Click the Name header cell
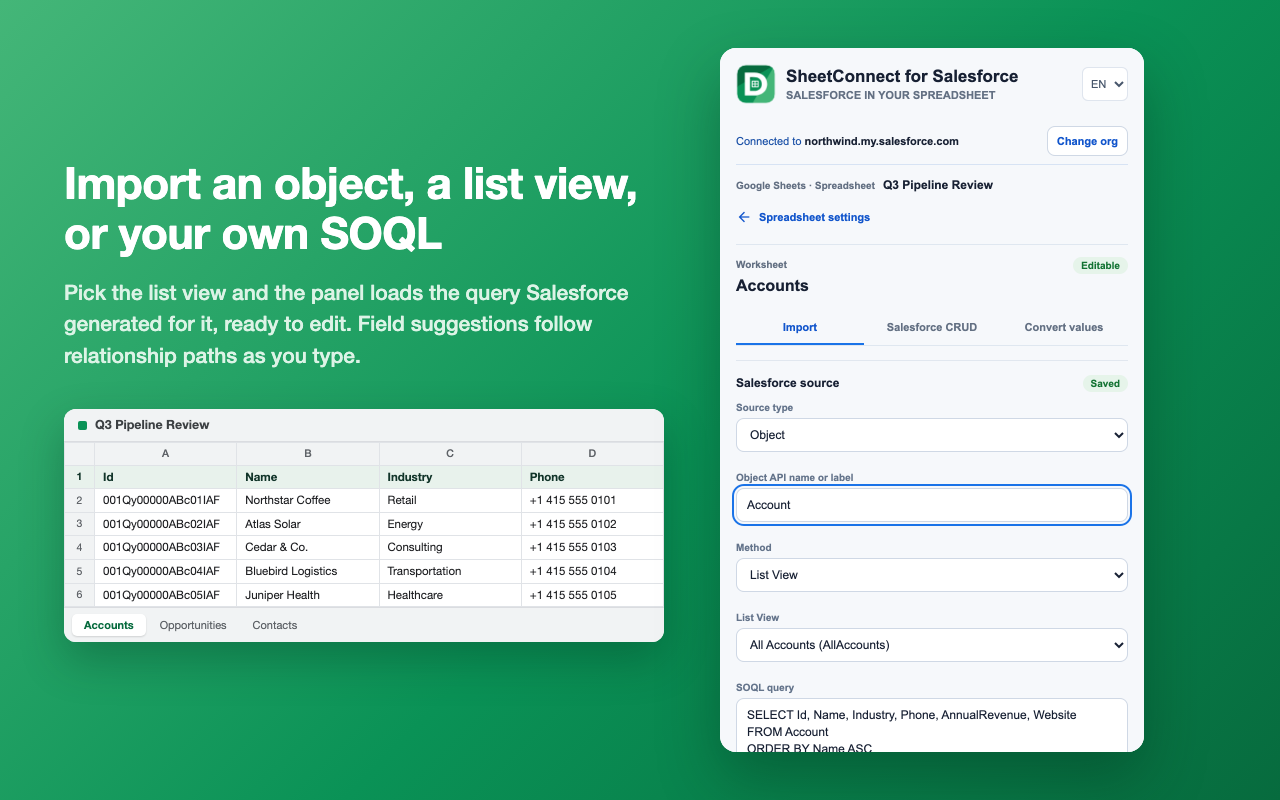This screenshot has height=800, width=1280. 308,477
